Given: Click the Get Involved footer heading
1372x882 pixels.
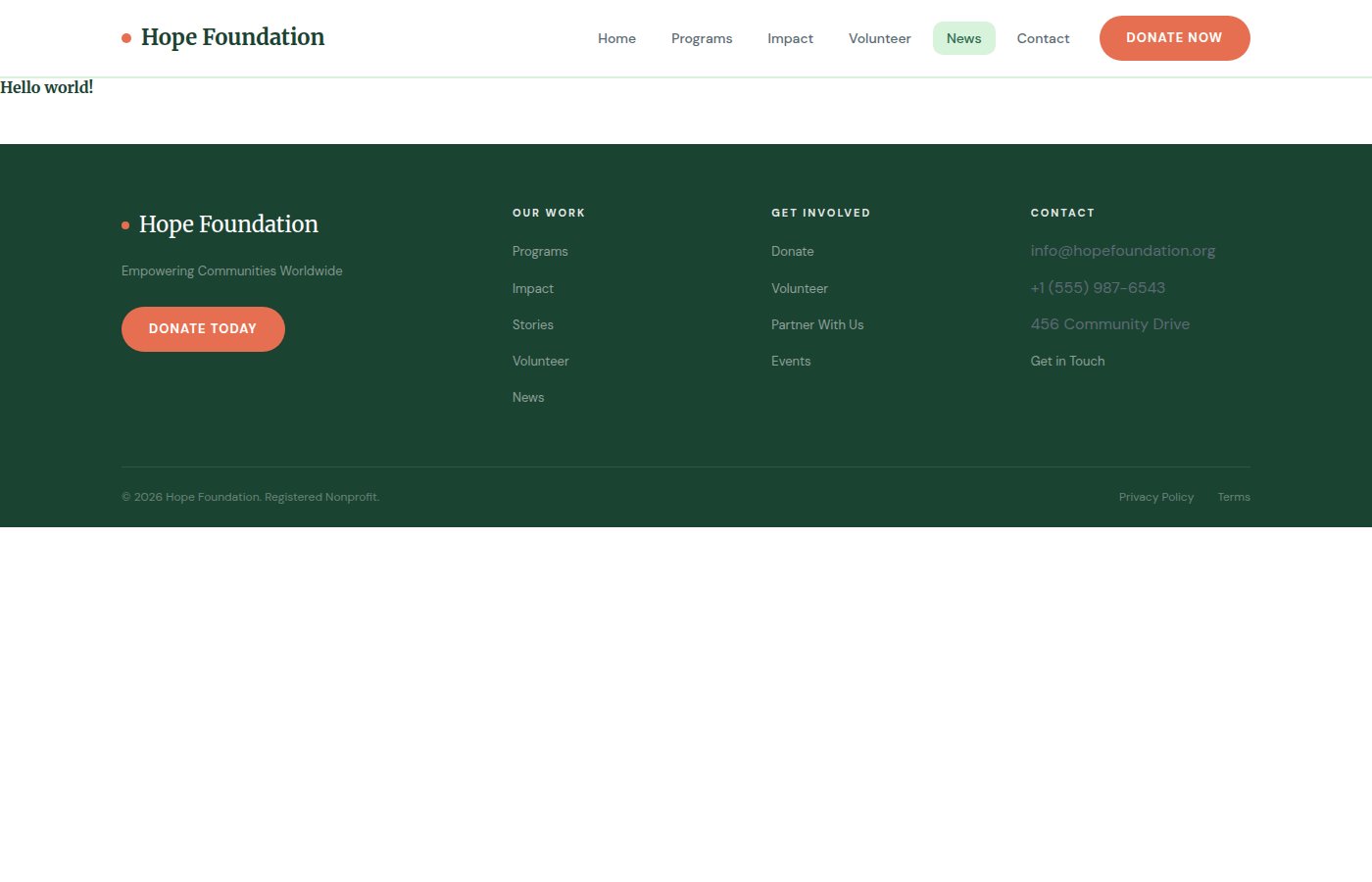Looking at the screenshot, I should pos(820,213).
